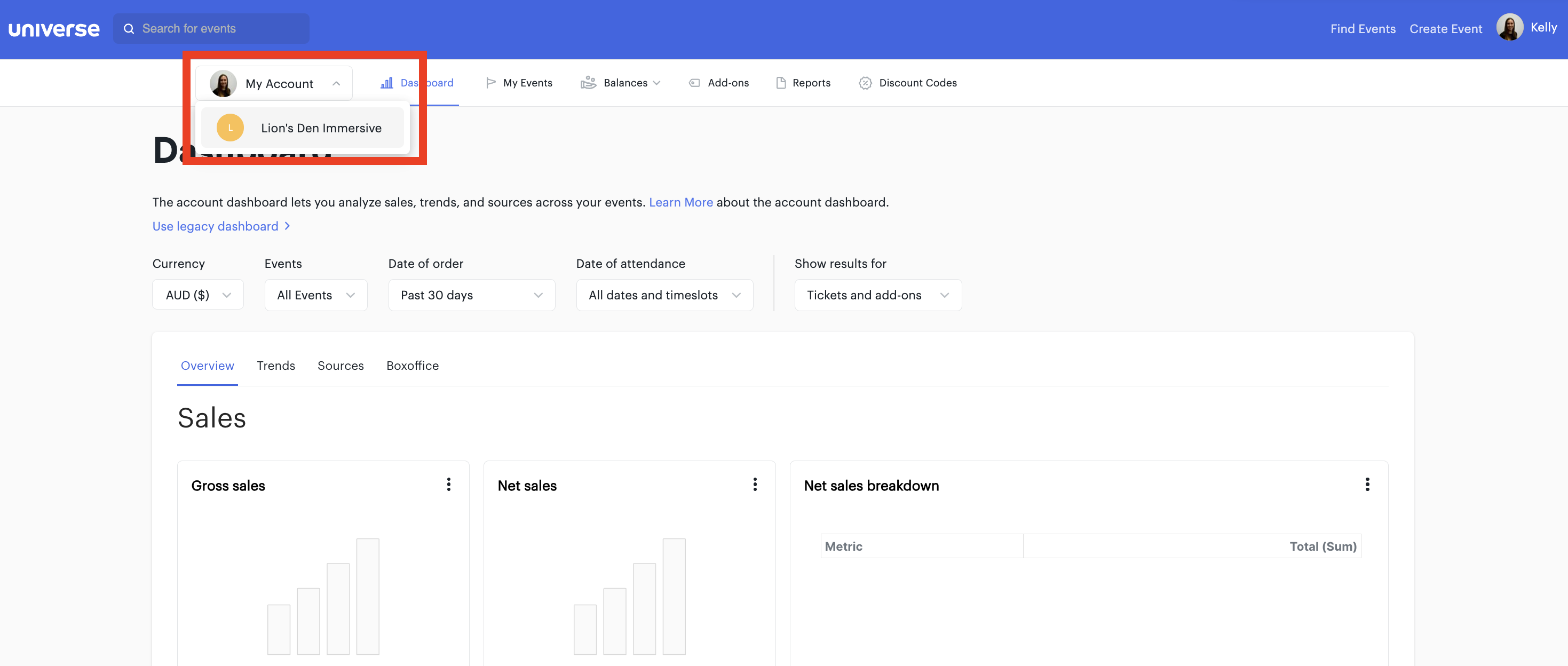Open the Past 30 days dropdown
1568x666 pixels.
pyautogui.click(x=472, y=295)
